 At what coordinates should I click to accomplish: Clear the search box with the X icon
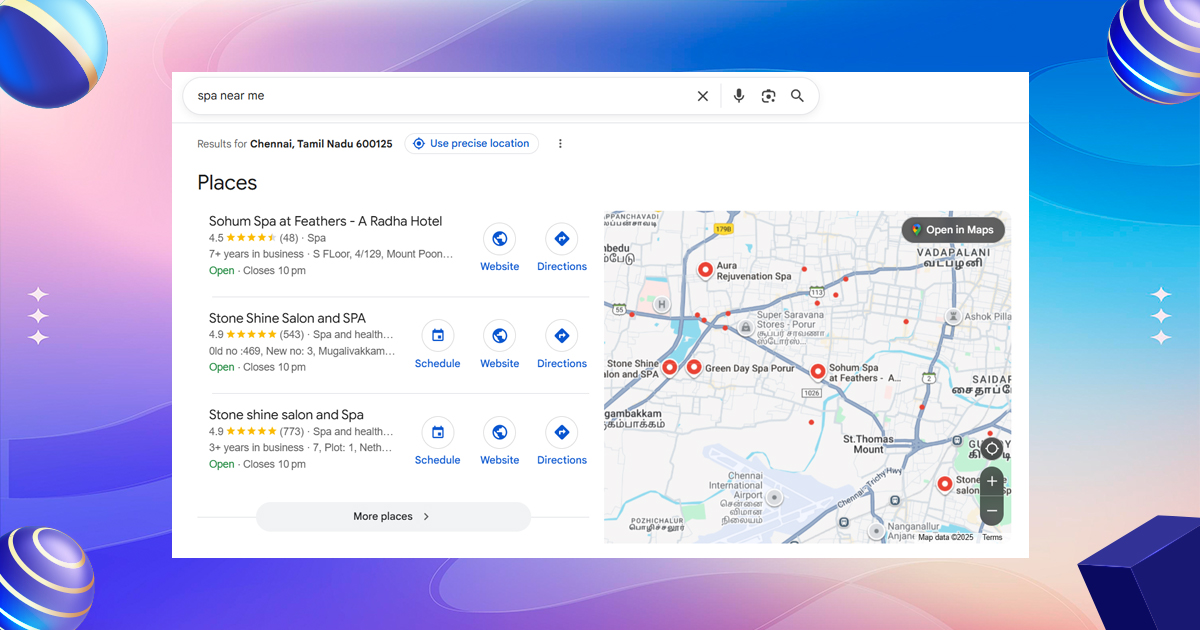[703, 96]
